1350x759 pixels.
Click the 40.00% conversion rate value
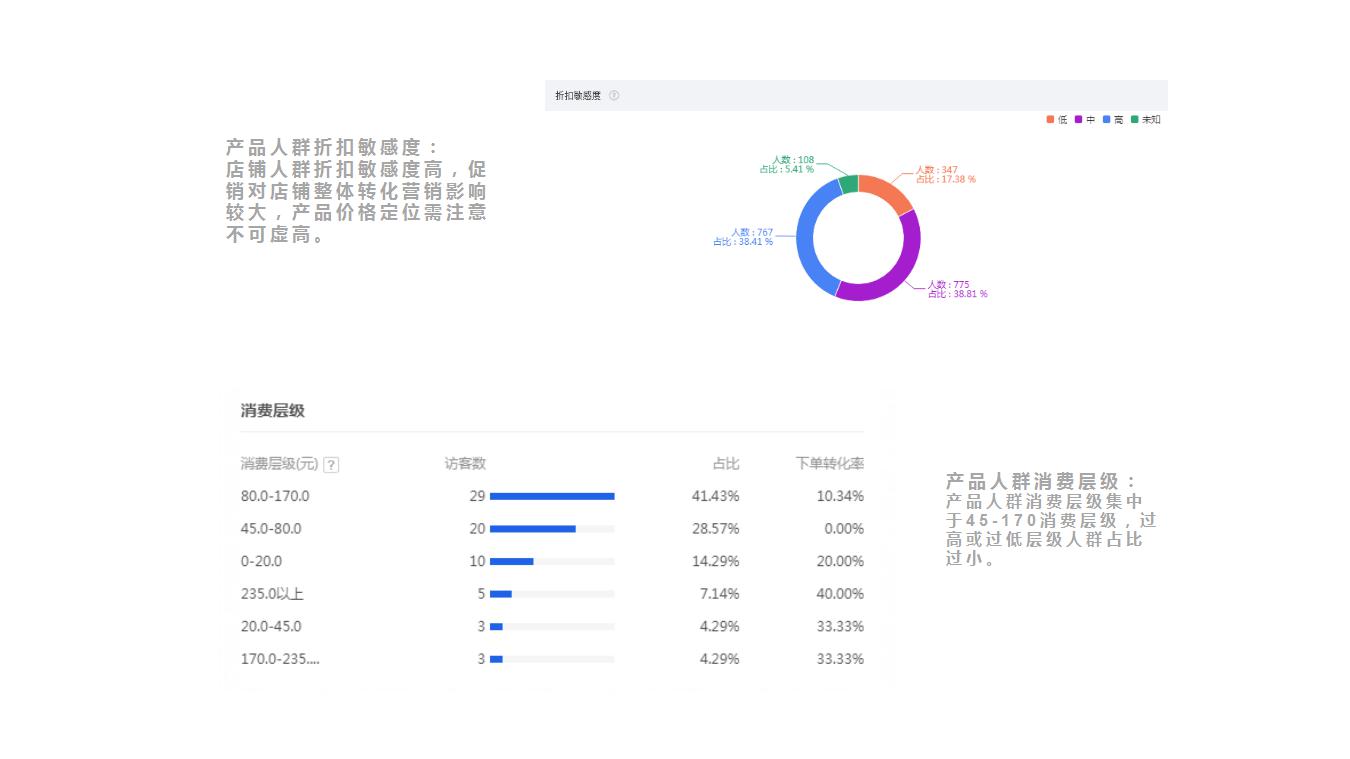[839, 594]
